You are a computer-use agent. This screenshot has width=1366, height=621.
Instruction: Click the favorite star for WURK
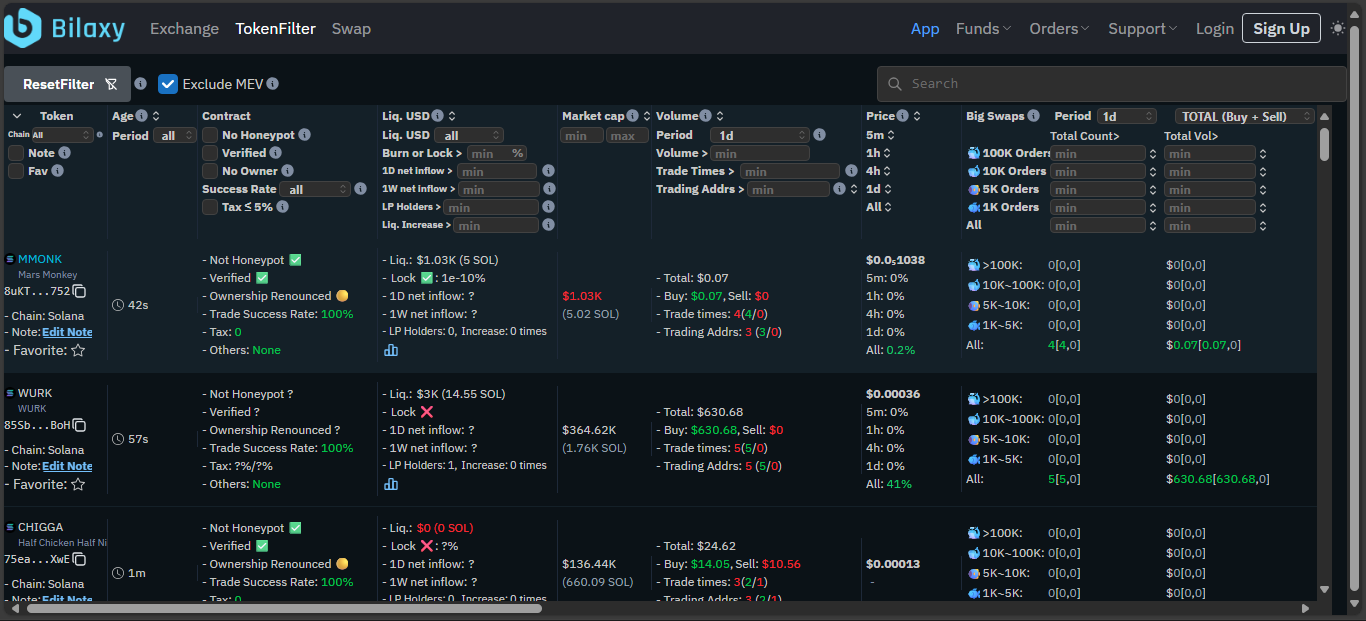tap(78, 485)
